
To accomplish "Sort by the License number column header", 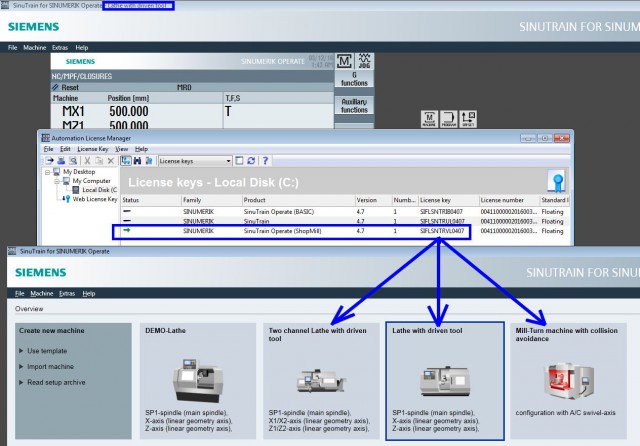I will coord(509,200).
